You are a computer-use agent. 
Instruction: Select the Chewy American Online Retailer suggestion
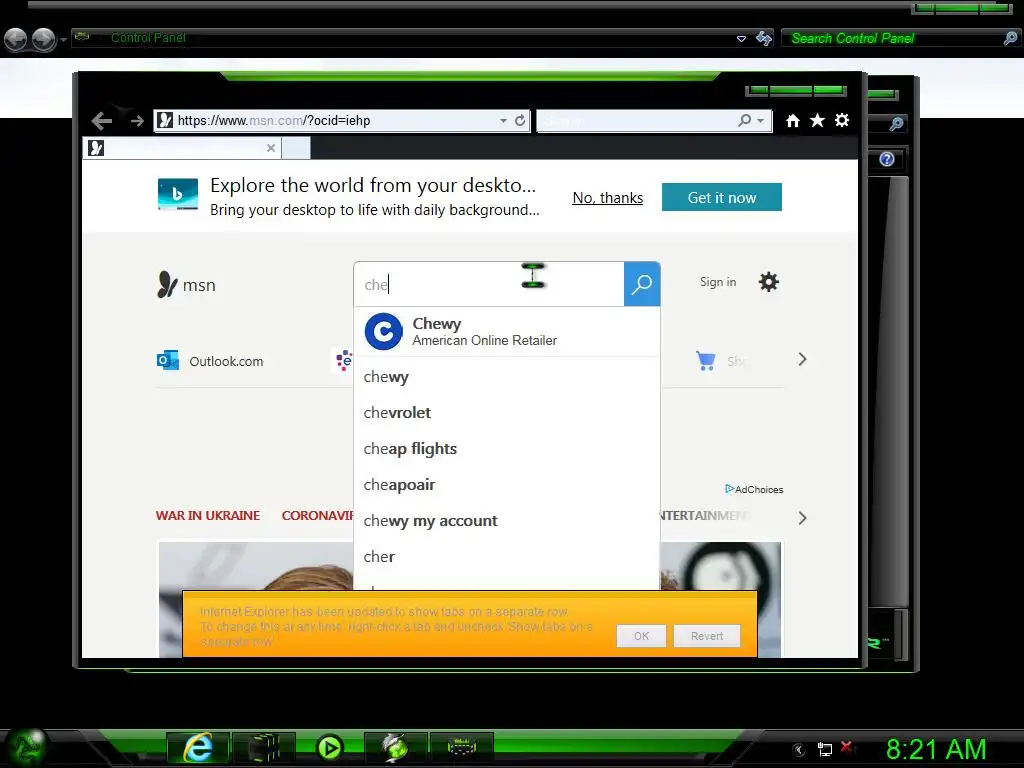pyautogui.click(x=507, y=332)
